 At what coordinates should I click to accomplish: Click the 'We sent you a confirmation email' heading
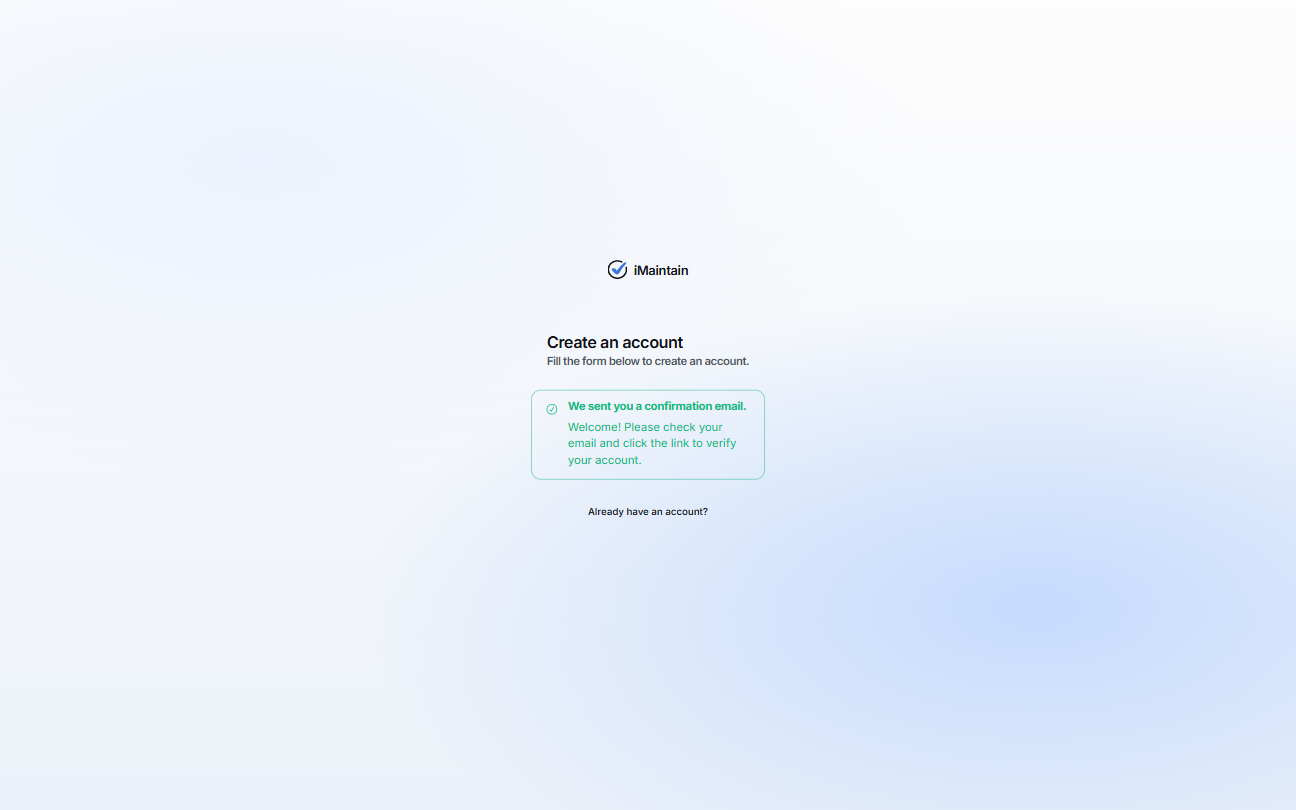tap(656, 406)
